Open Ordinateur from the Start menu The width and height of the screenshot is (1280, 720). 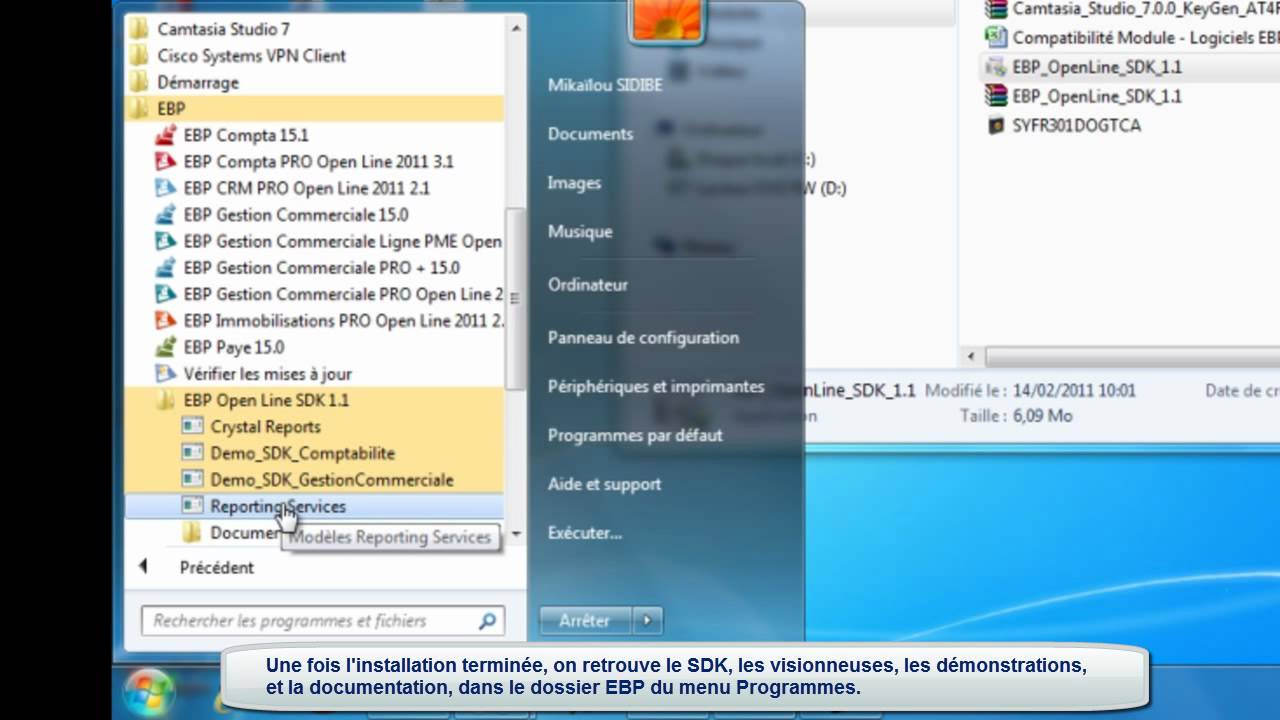(588, 285)
